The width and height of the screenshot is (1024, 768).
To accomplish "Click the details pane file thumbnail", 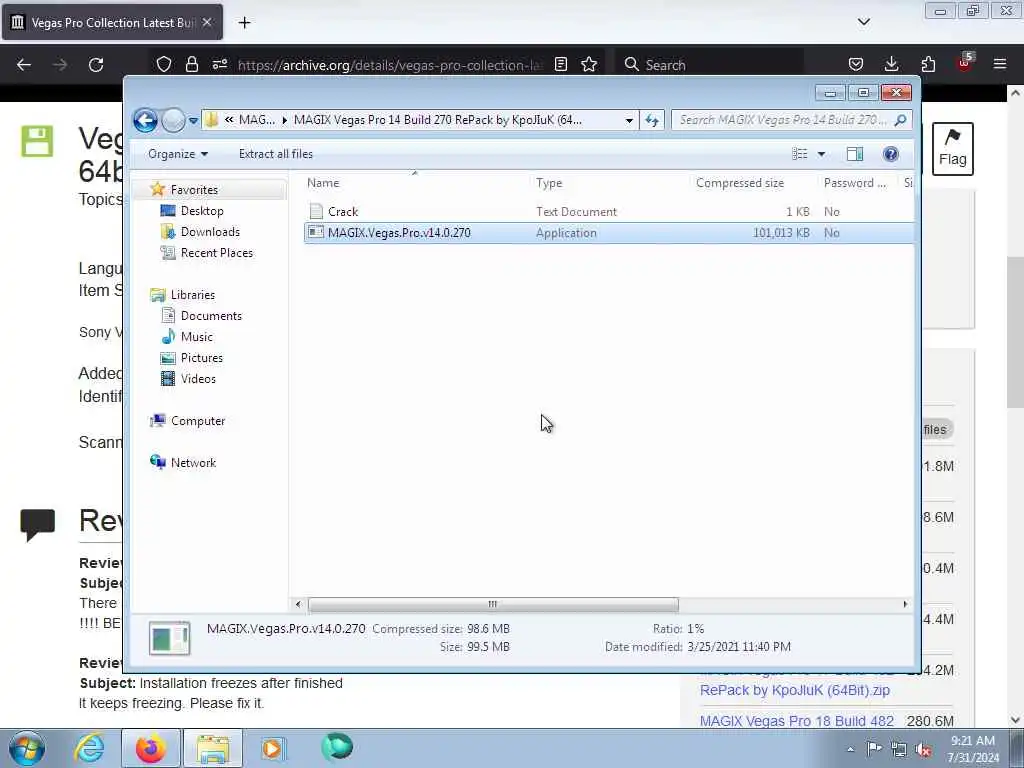I will pyautogui.click(x=169, y=638).
